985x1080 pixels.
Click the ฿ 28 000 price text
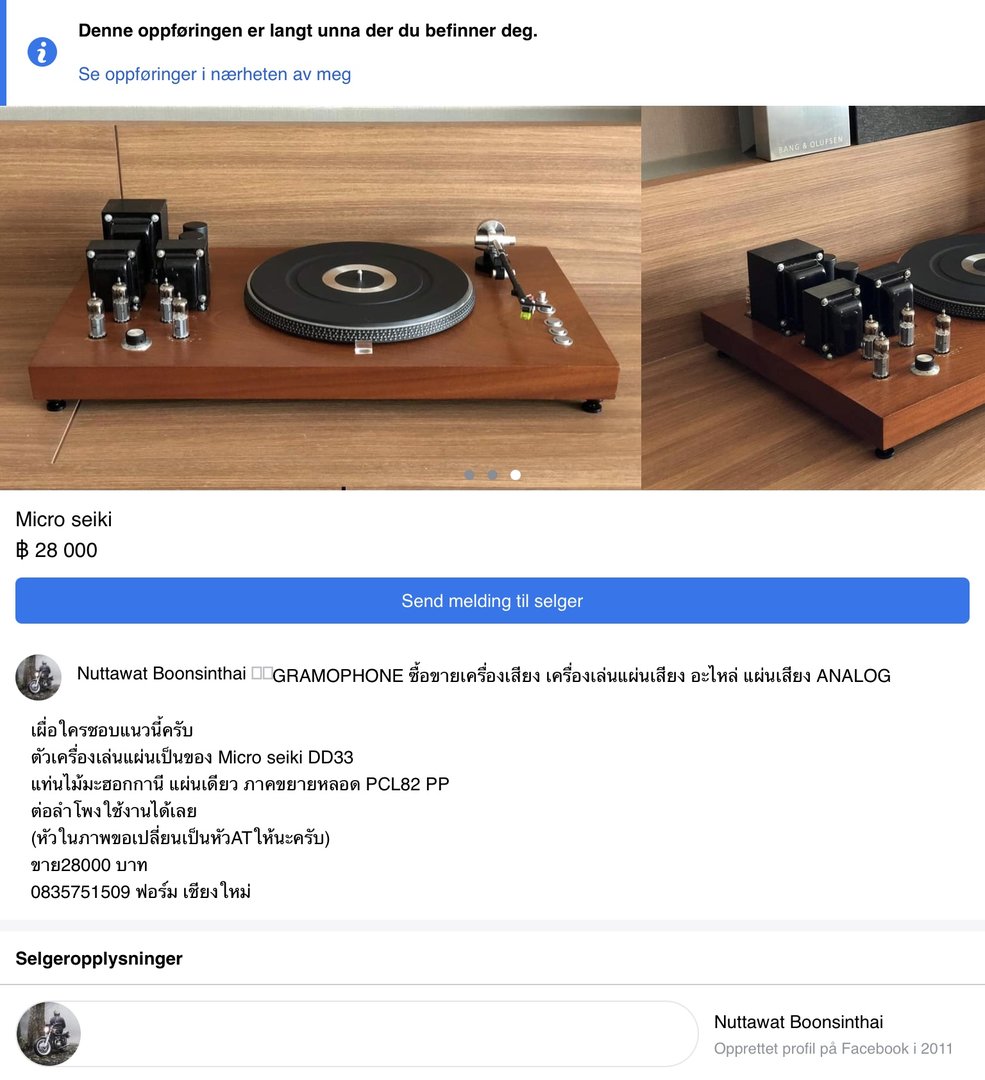tap(56, 550)
